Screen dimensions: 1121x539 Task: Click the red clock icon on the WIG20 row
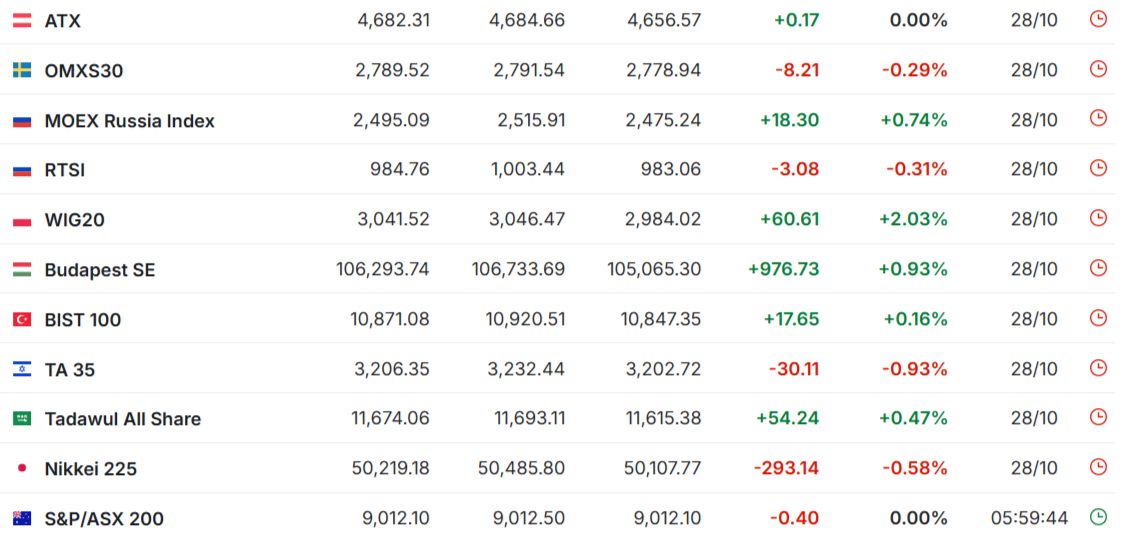(x=1098, y=218)
